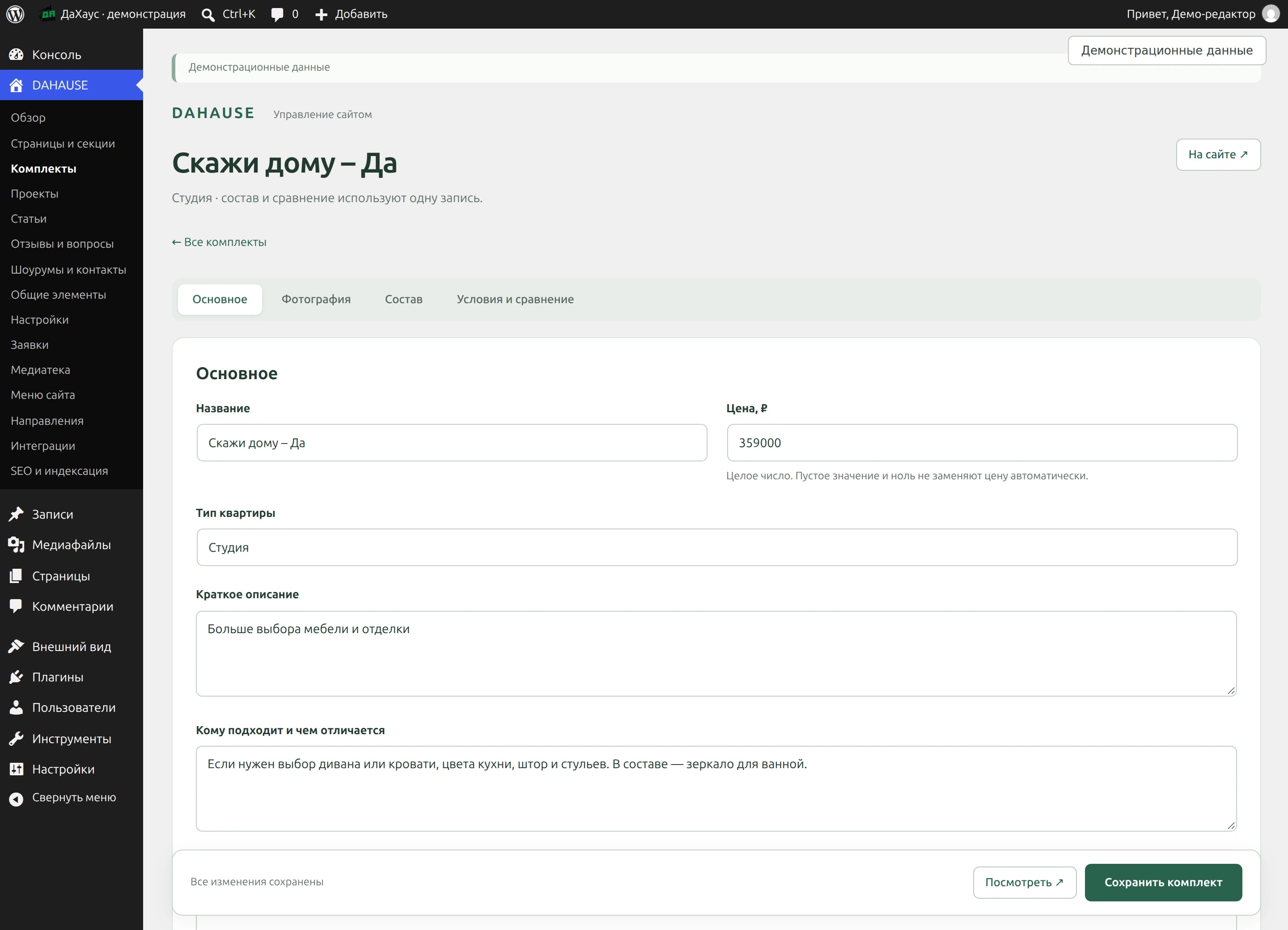Click the DAHAUSE home icon
The image size is (1288, 930).
coord(16,85)
